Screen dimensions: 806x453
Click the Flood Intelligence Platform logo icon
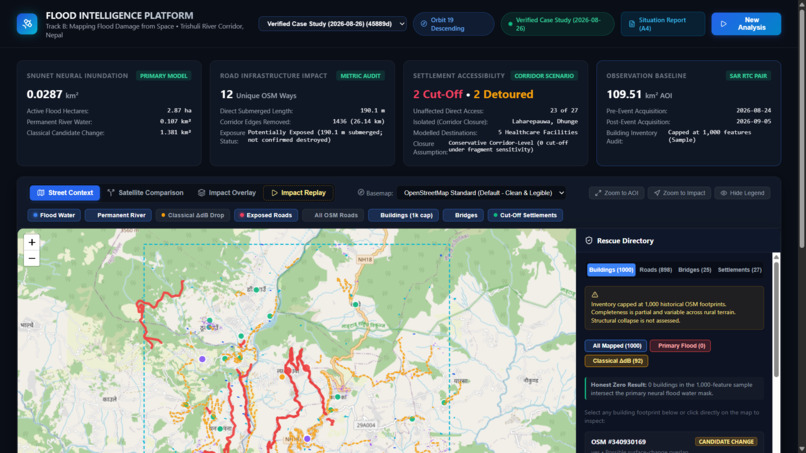(x=27, y=24)
